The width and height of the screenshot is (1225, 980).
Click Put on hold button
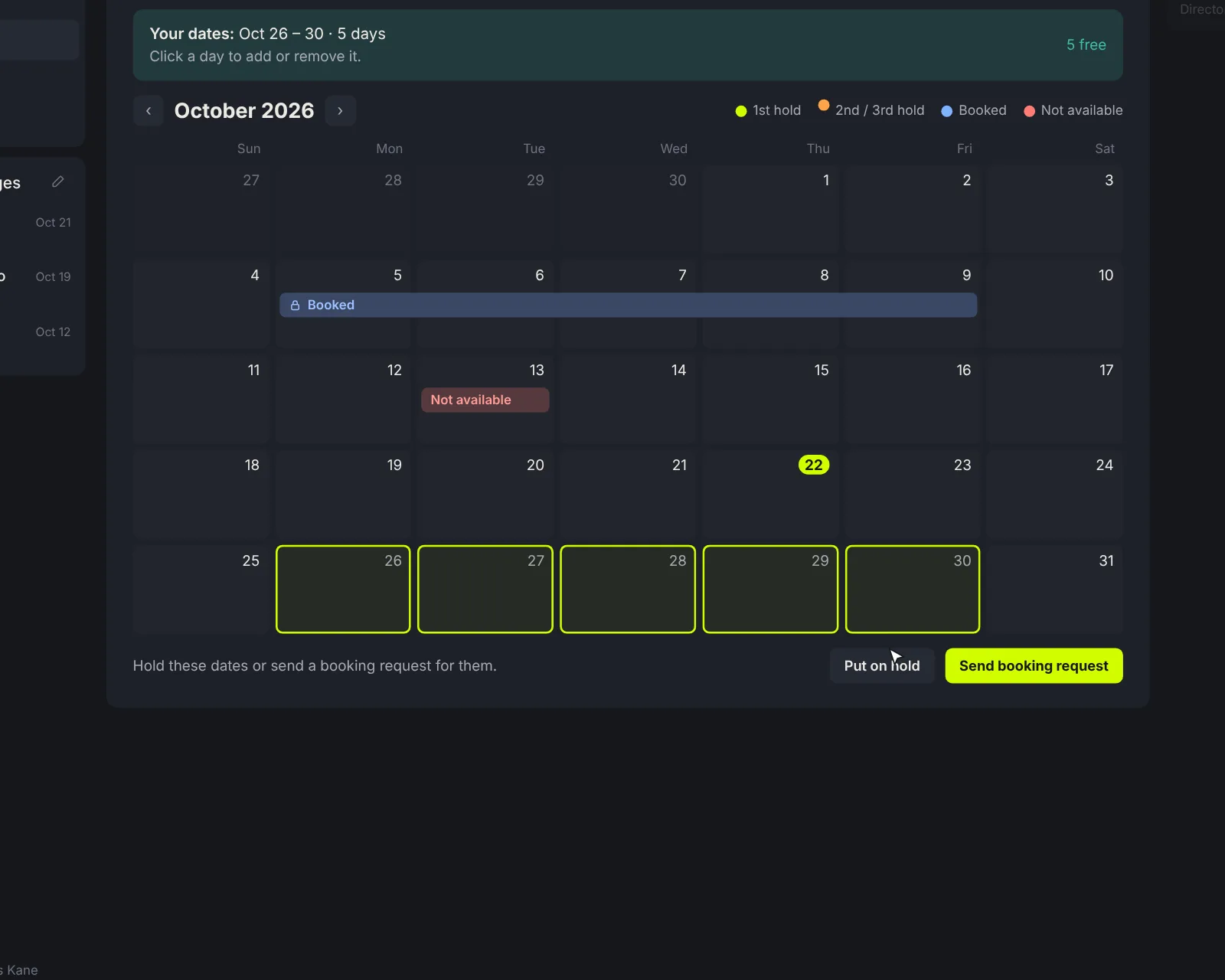click(882, 665)
